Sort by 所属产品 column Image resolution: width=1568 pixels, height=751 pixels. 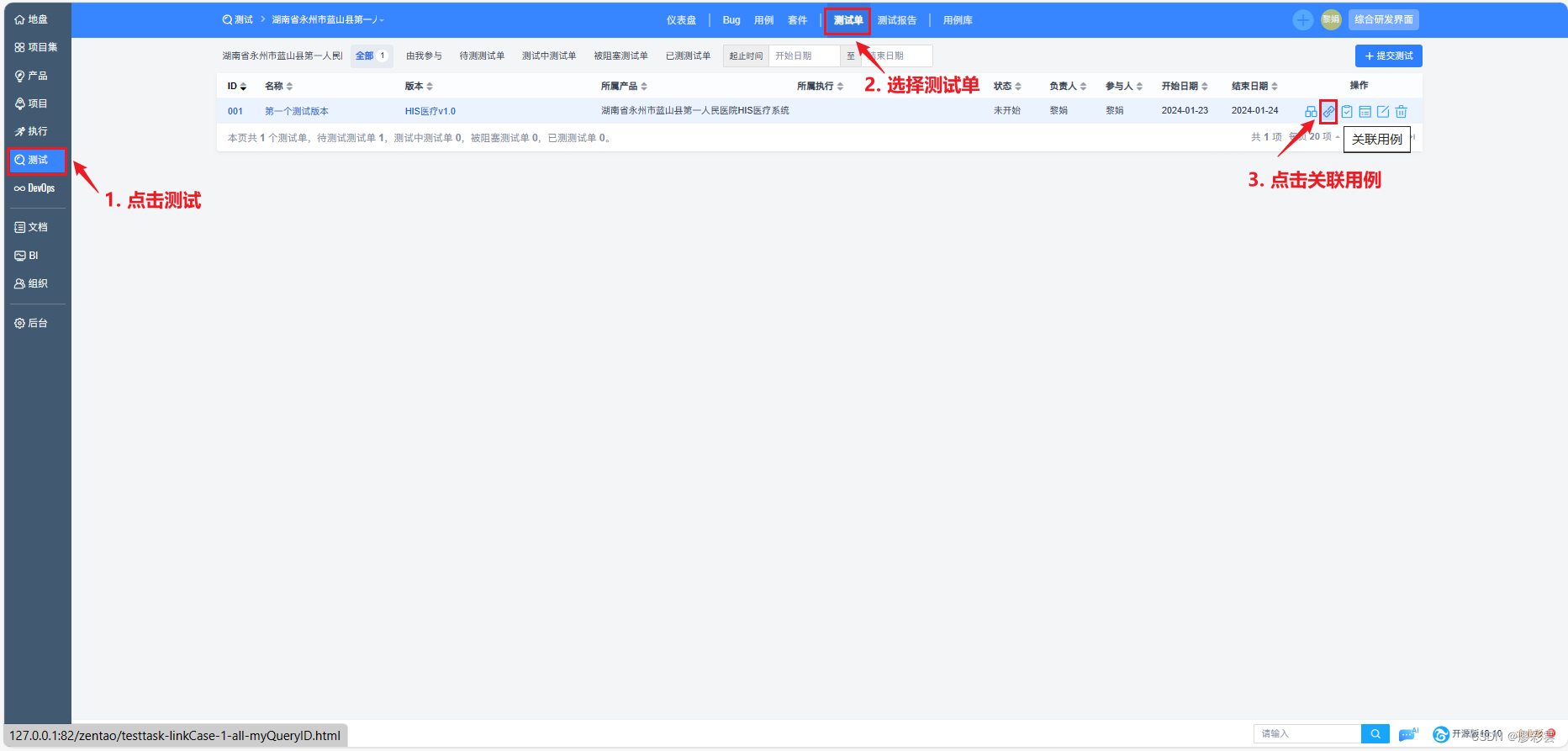624,86
